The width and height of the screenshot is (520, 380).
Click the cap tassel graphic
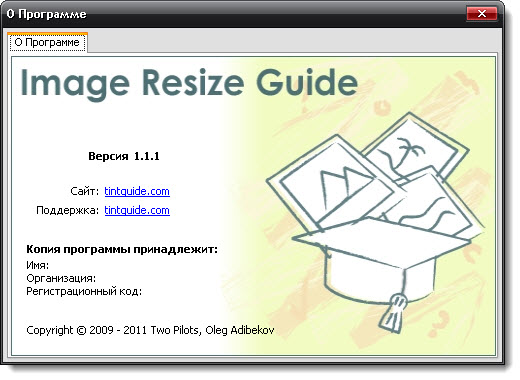(394, 313)
